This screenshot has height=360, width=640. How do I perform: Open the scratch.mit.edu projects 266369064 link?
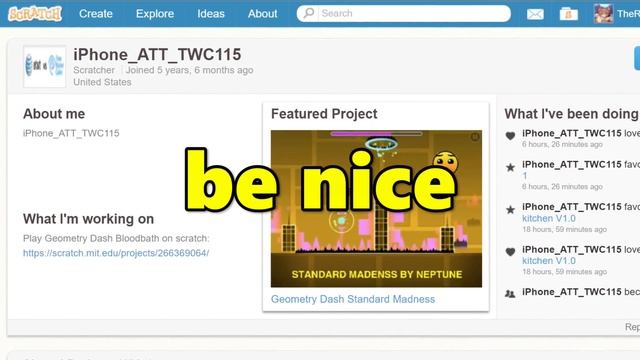tap(116, 253)
